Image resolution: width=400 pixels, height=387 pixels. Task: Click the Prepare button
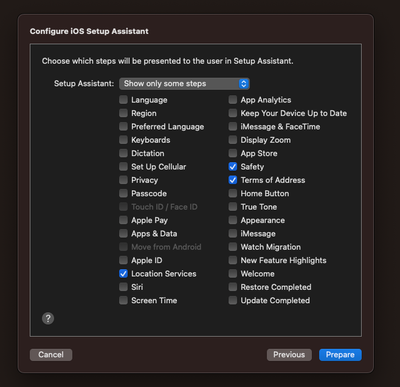click(340, 355)
